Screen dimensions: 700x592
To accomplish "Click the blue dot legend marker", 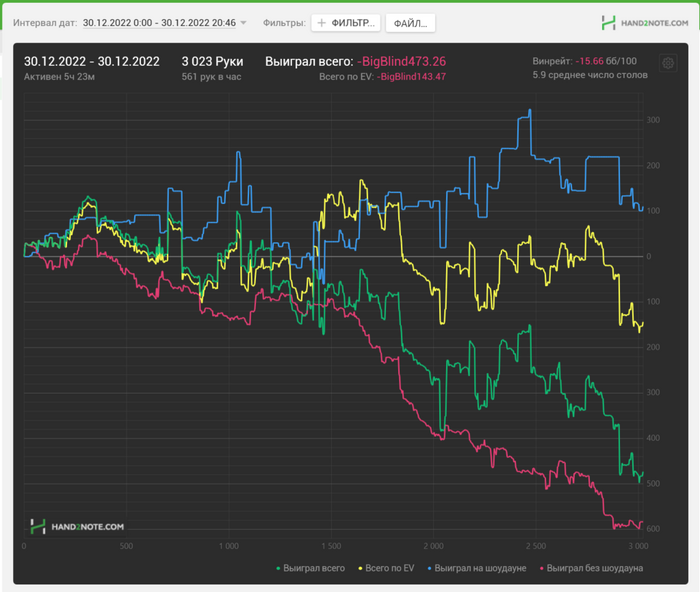I will point(430,568).
